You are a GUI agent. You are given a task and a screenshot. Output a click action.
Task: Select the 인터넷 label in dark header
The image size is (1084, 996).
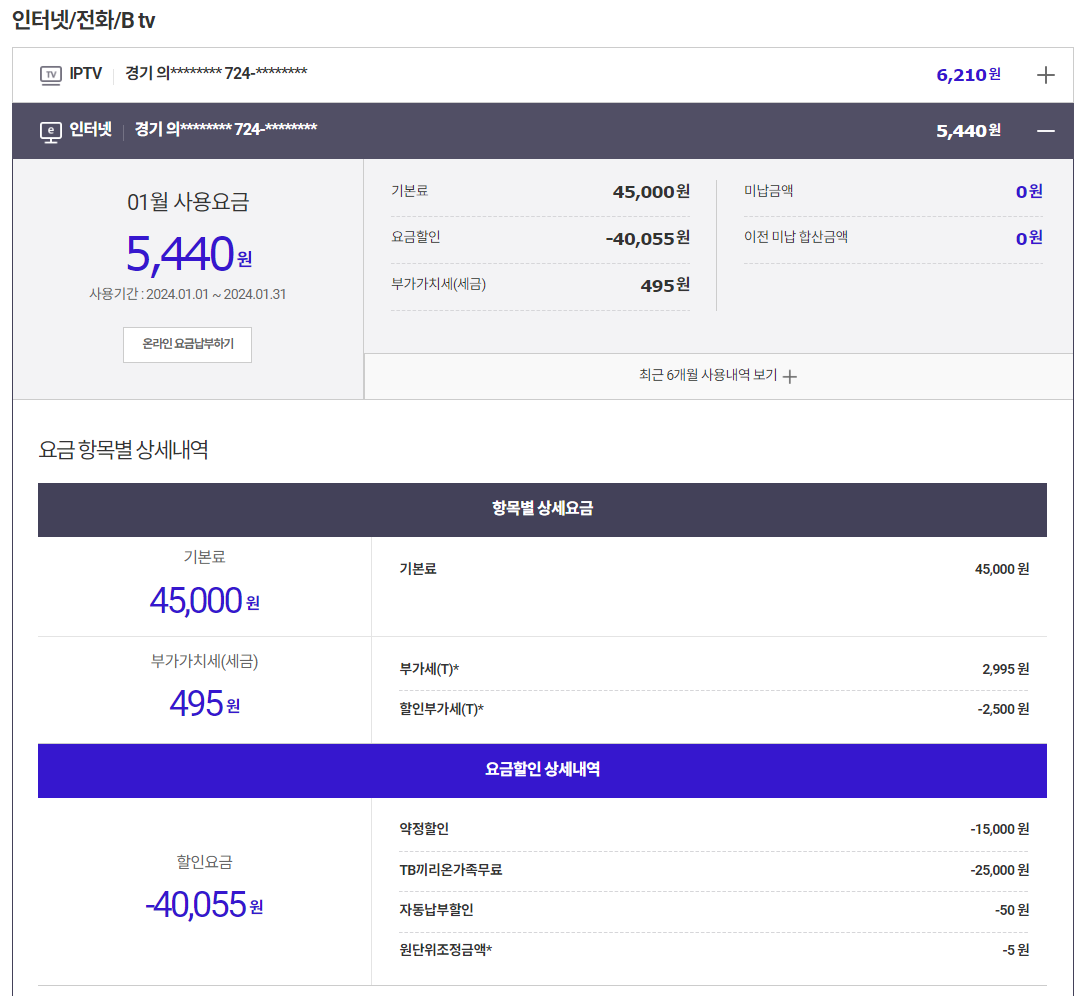tap(90, 129)
